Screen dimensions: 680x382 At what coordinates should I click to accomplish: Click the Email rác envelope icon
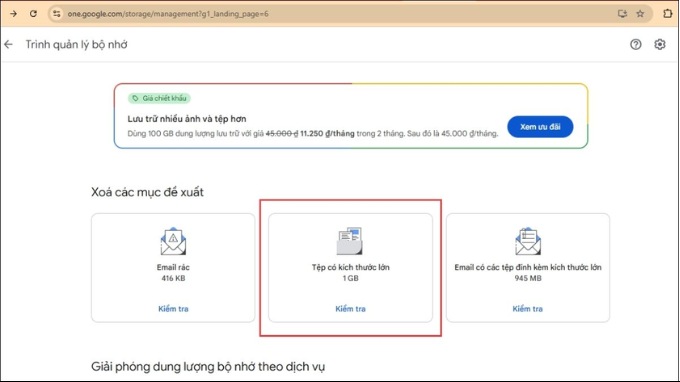173,241
